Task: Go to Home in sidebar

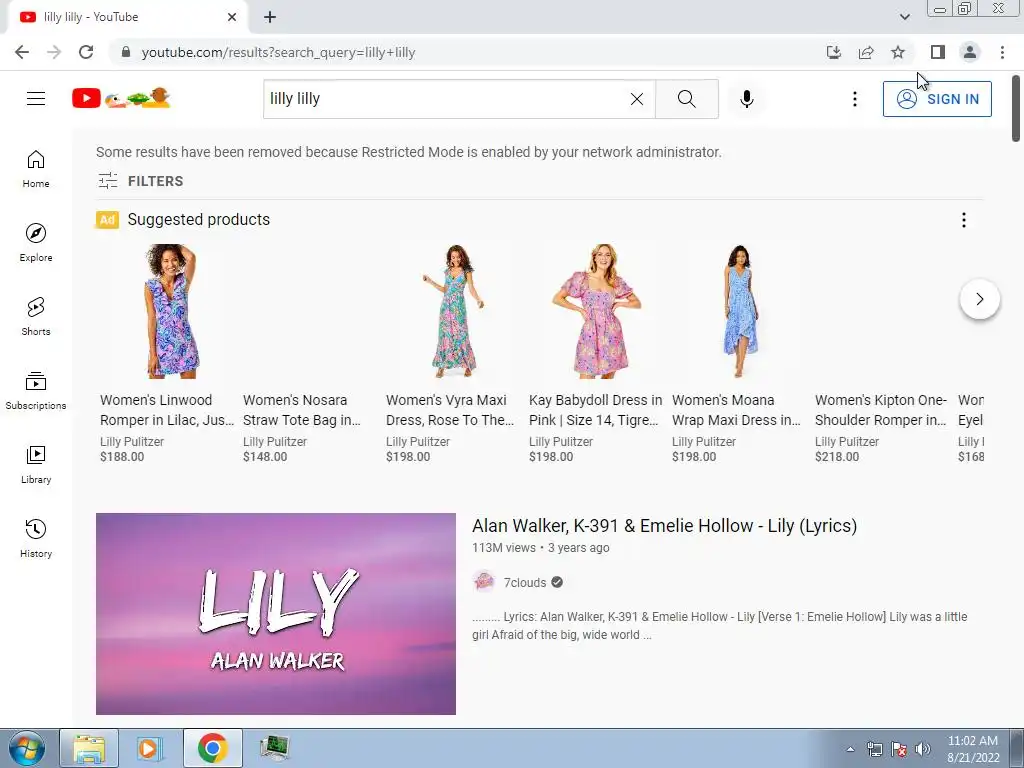Action: coord(36,169)
